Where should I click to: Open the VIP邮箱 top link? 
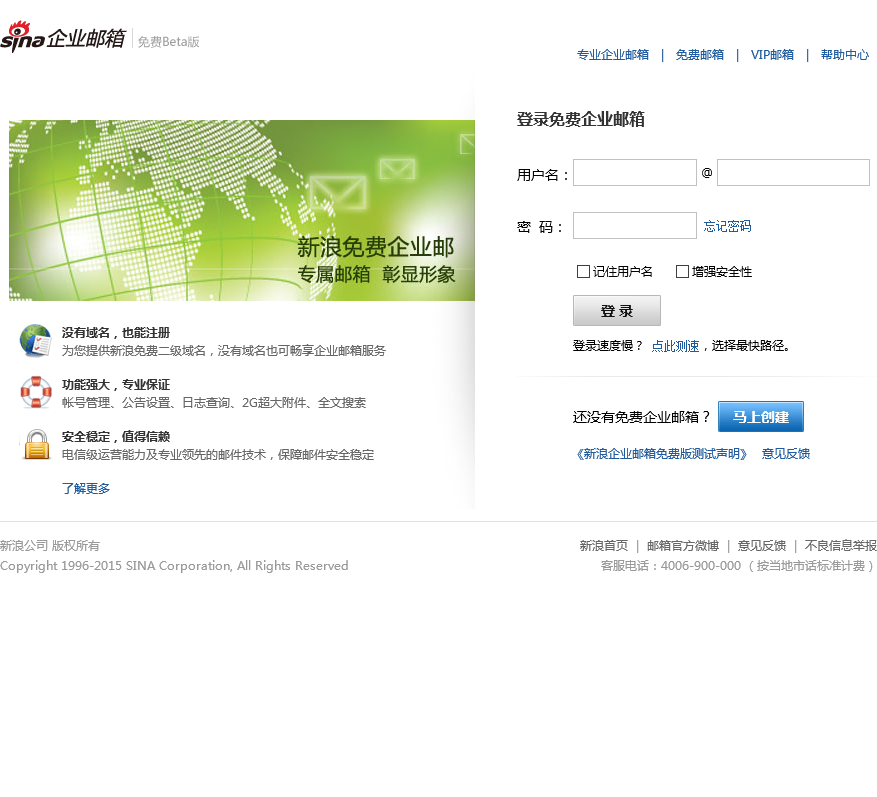(772, 55)
